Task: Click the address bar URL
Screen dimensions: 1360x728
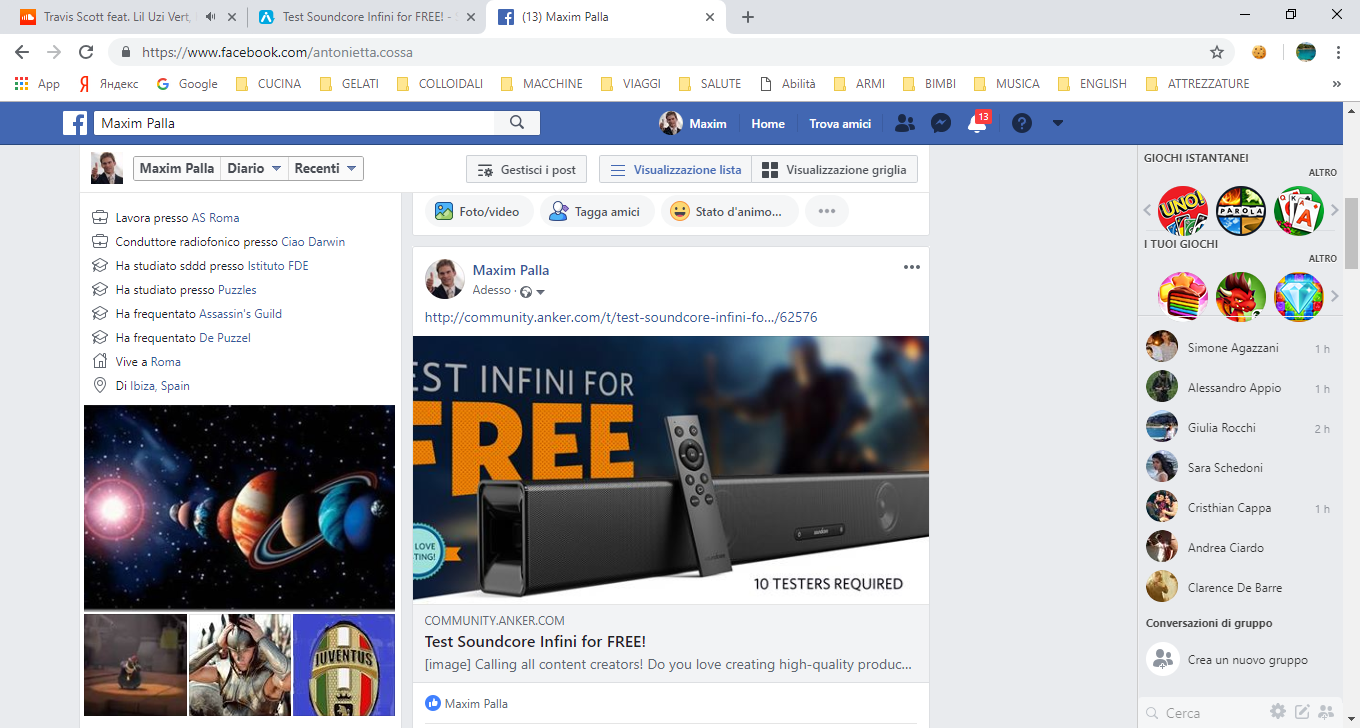Action: click(277, 52)
